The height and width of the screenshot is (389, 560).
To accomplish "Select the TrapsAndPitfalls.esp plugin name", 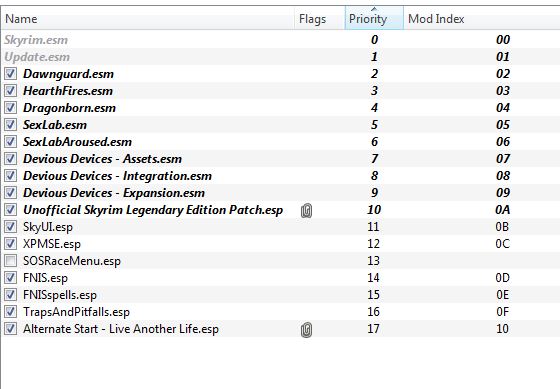I will click(x=76, y=312).
